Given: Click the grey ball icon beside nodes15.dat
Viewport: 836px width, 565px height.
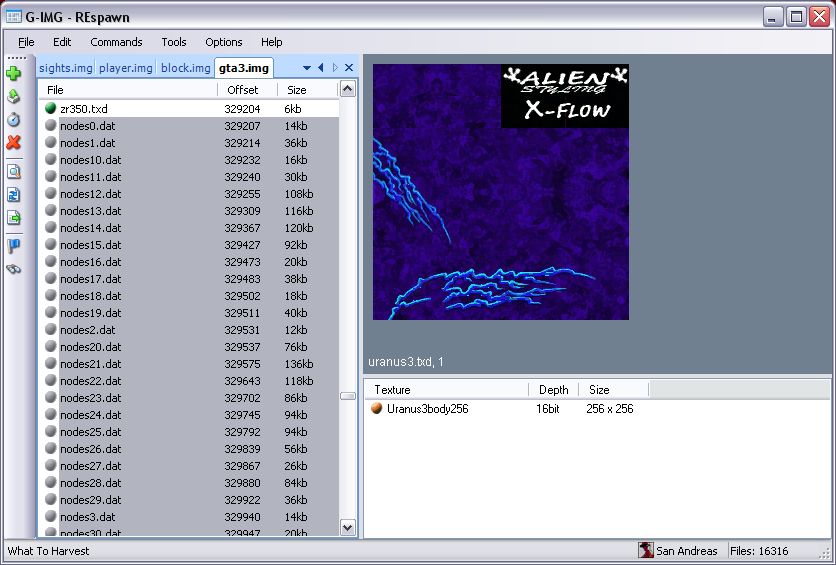Looking at the screenshot, I should pos(51,244).
